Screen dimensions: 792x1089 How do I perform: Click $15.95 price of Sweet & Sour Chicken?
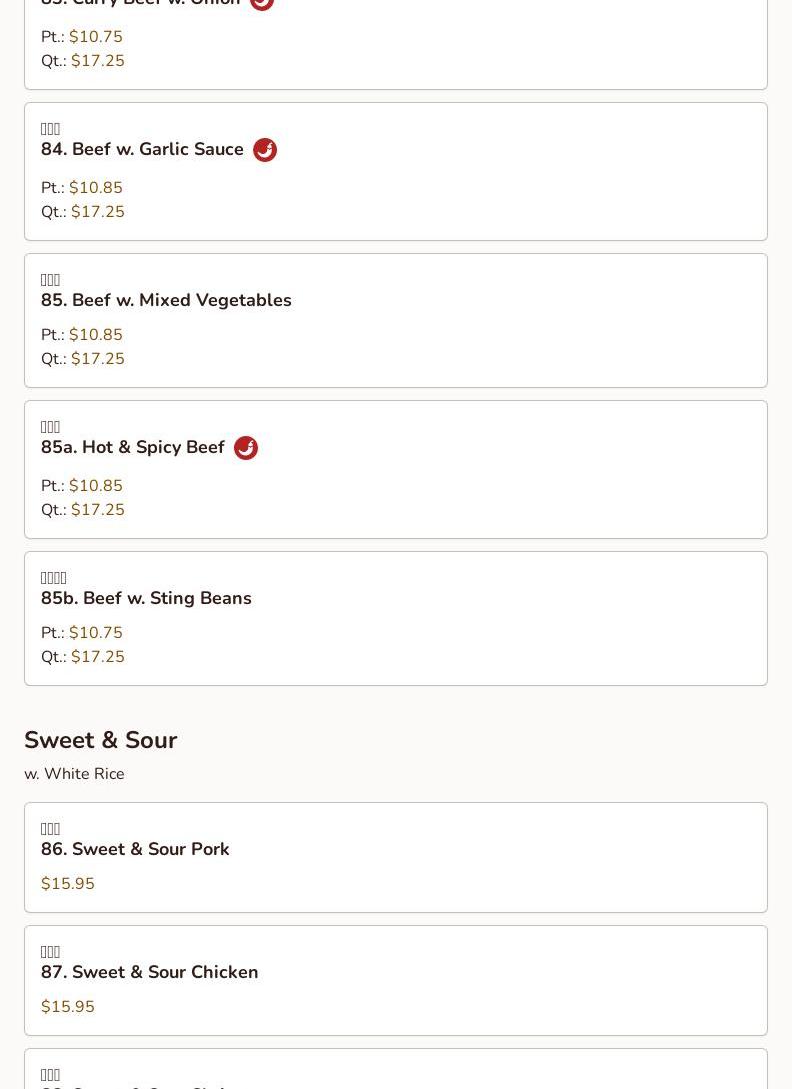point(67,1006)
